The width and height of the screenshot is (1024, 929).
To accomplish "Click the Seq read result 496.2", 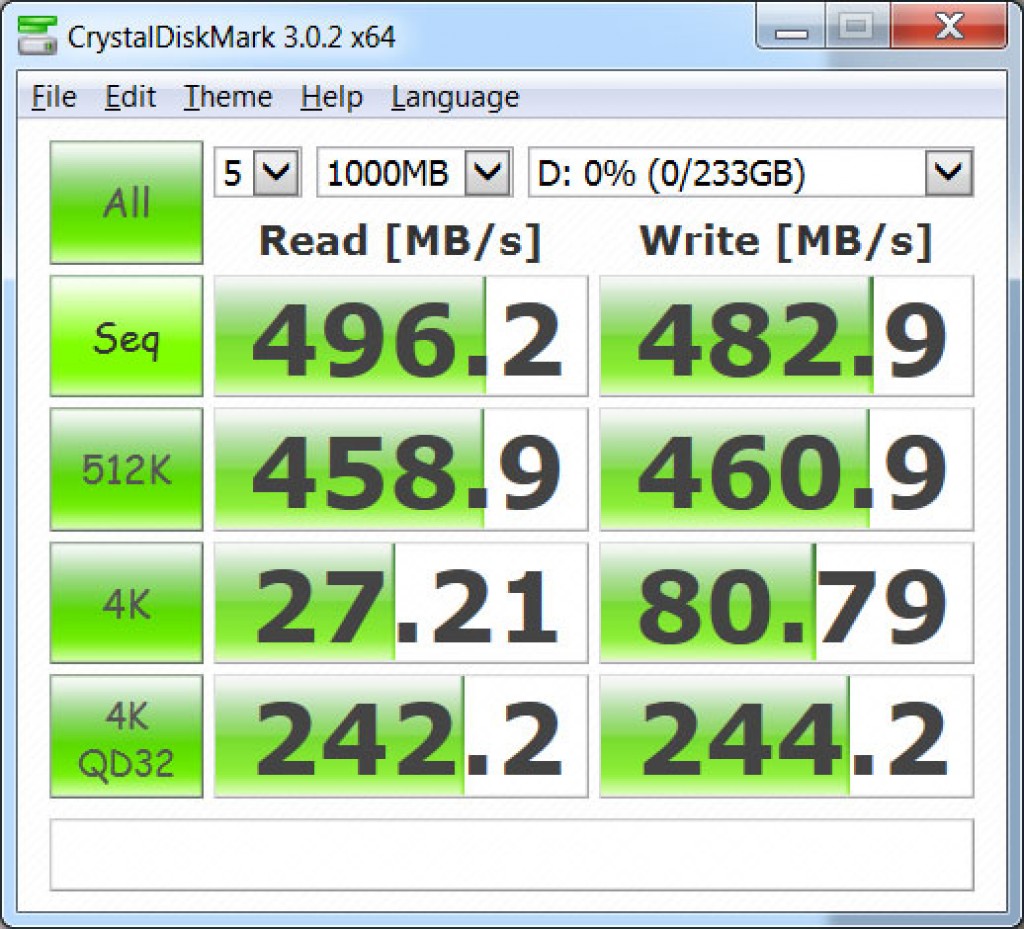I will [401, 336].
